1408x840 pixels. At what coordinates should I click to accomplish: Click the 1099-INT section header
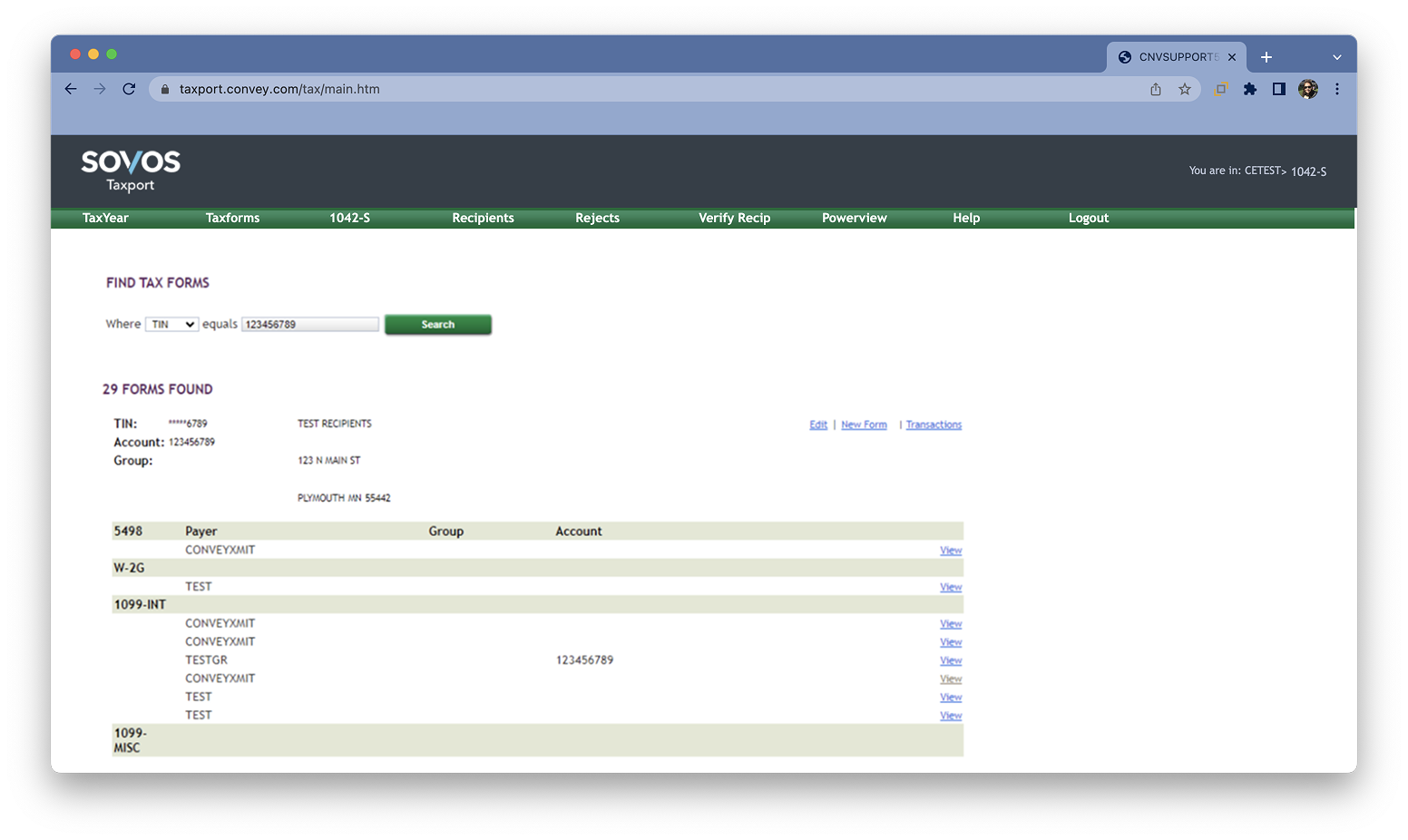click(x=140, y=604)
